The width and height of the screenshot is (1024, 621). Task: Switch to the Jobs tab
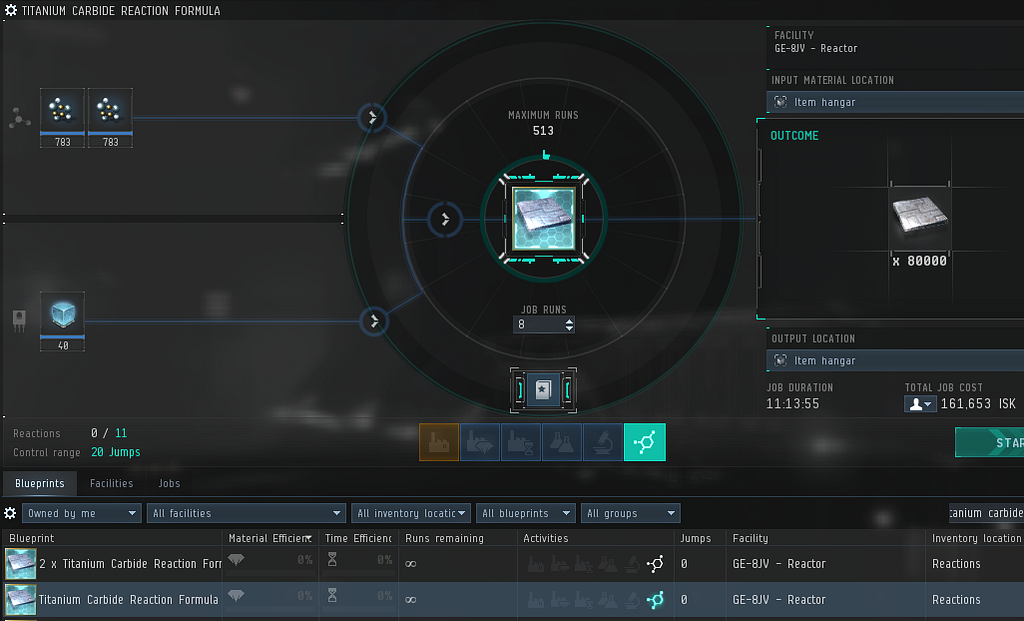pyautogui.click(x=168, y=483)
